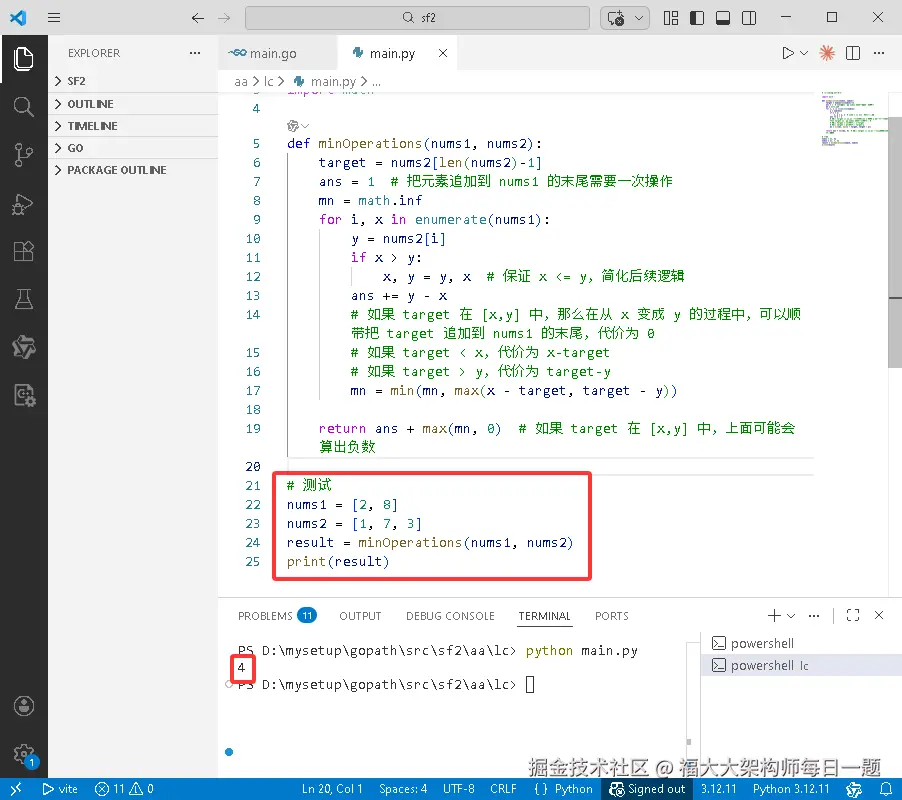This screenshot has height=800, width=902.
Task: Open the PORTS panel tab
Action: click(611, 616)
